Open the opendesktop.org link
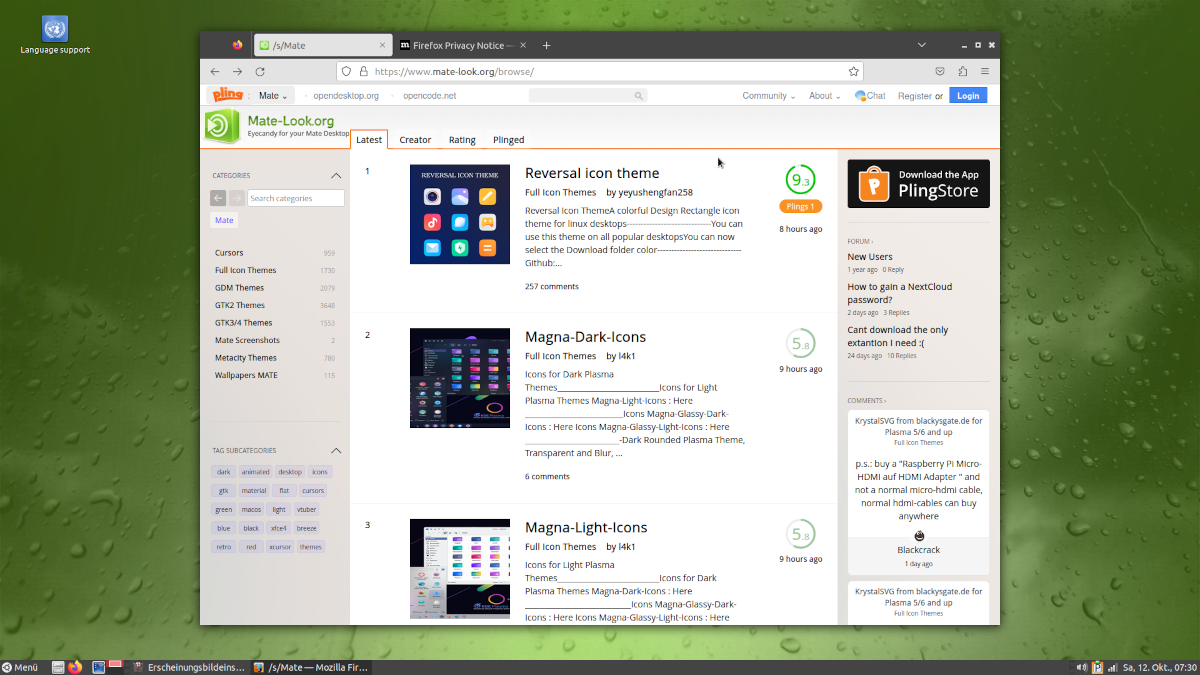The width and height of the screenshot is (1200, 675). pyautogui.click(x=346, y=96)
